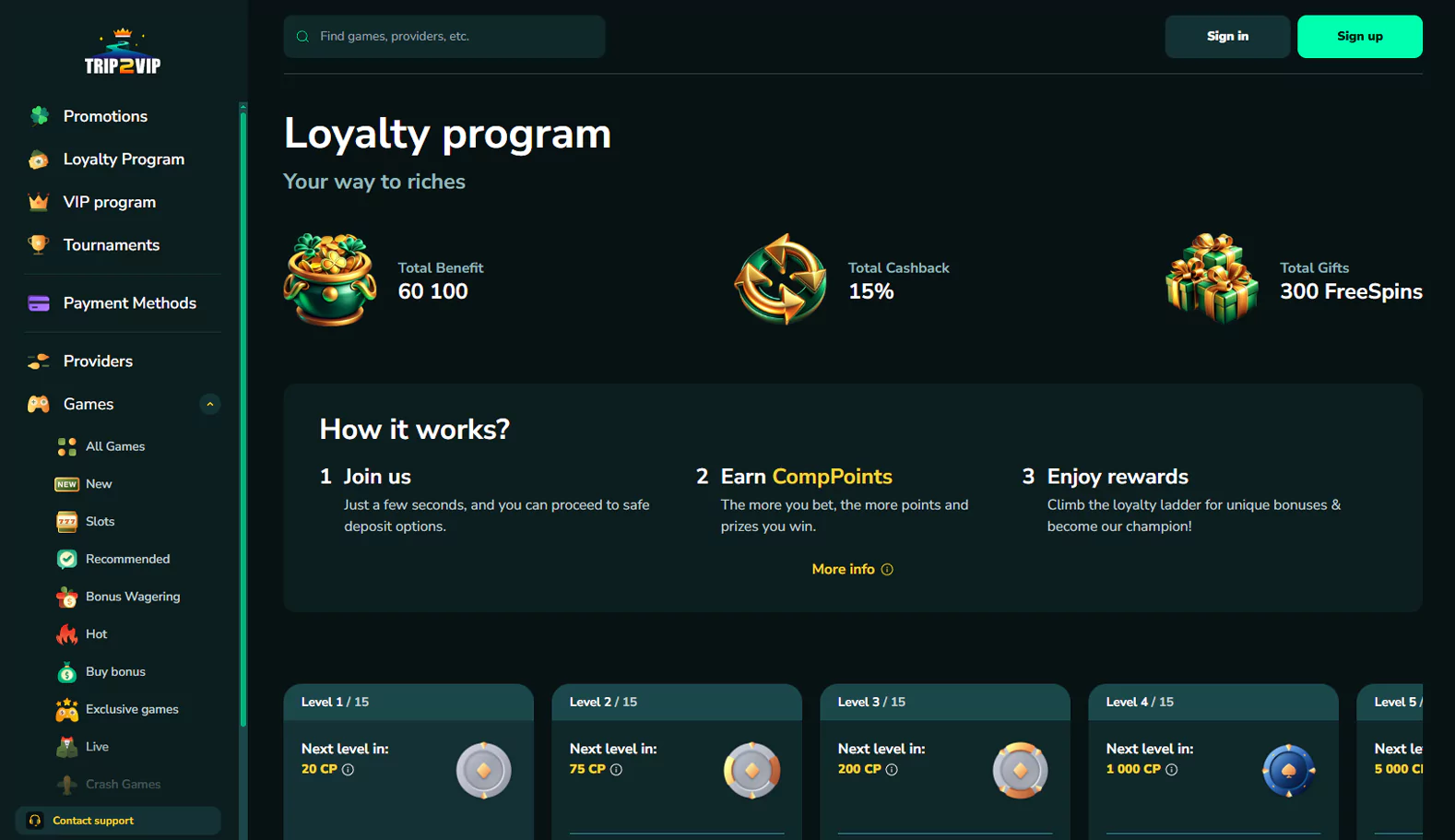Click the Tournaments trophy icon
The width and height of the screenshot is (1455, 840).
pyautogui.click(x=39, y=244)
